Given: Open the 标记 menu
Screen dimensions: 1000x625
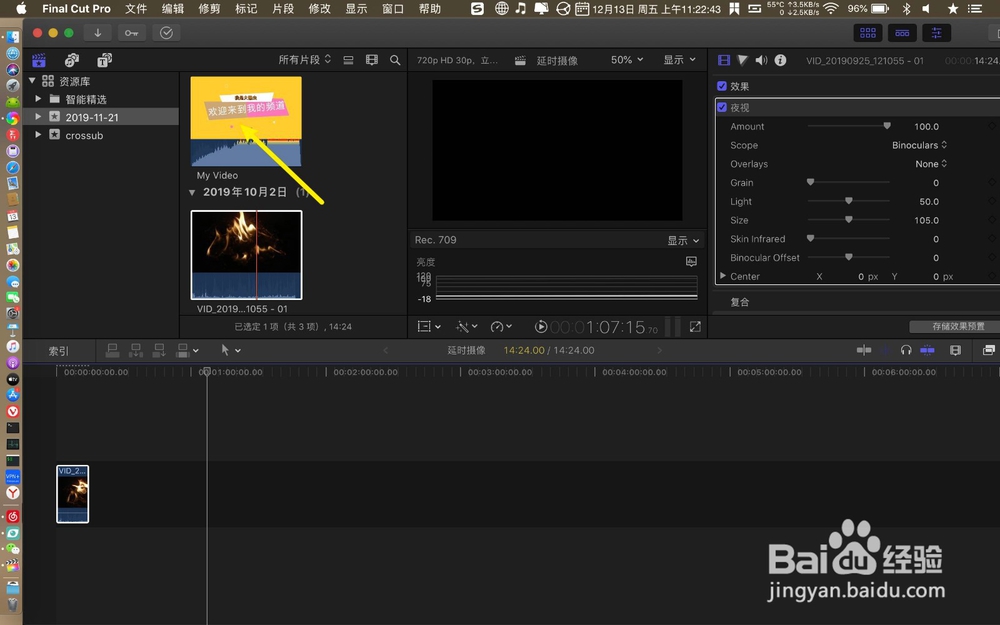Looking at the screenshot, I should [x=246, y=8].
